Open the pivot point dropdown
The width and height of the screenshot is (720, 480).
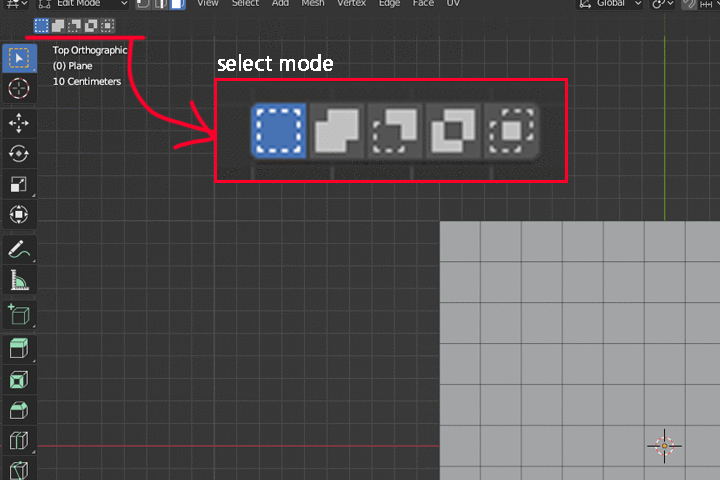click(663, 4)
